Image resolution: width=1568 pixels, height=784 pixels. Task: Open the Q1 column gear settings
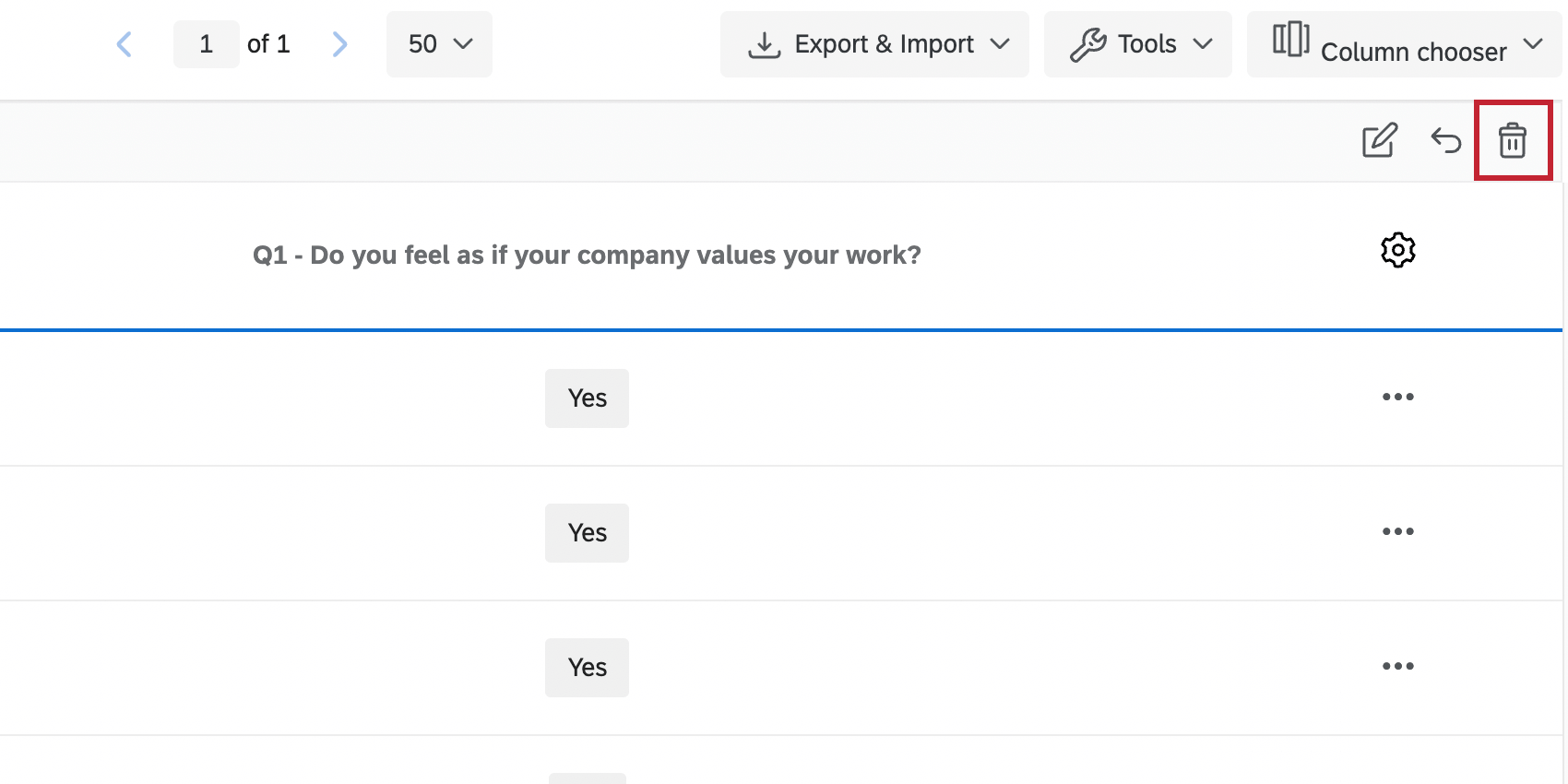(1398, 250)
